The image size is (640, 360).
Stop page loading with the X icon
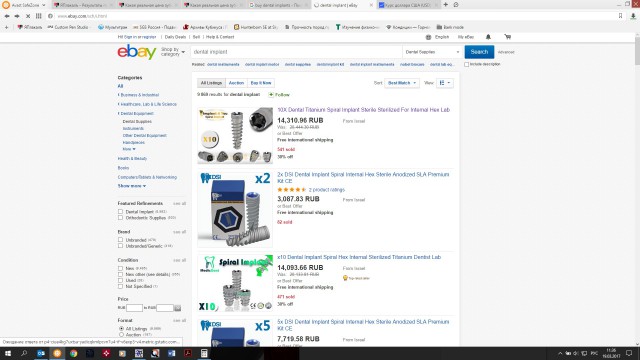[x=27, y=16]
